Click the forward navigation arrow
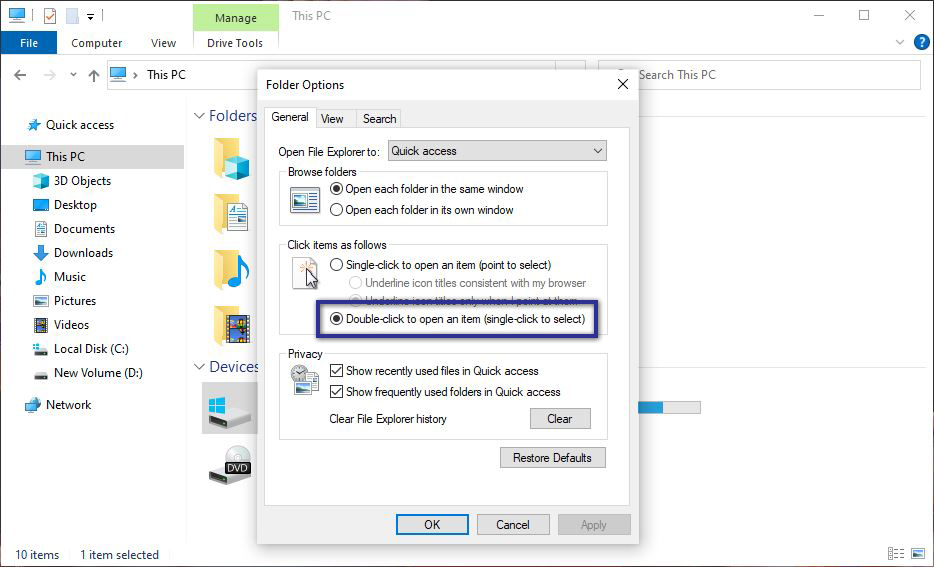Screen dimensions: 934x567 point(50,75)
